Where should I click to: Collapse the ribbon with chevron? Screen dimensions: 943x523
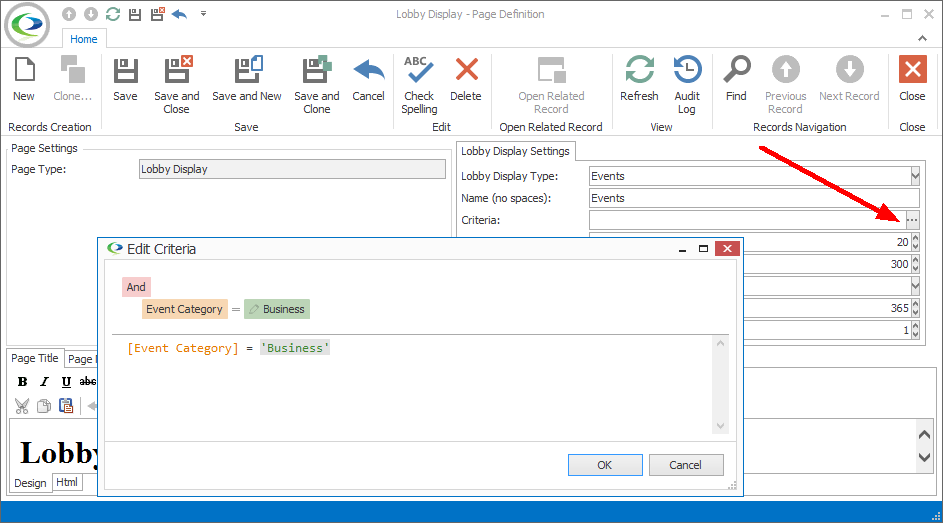923,38
